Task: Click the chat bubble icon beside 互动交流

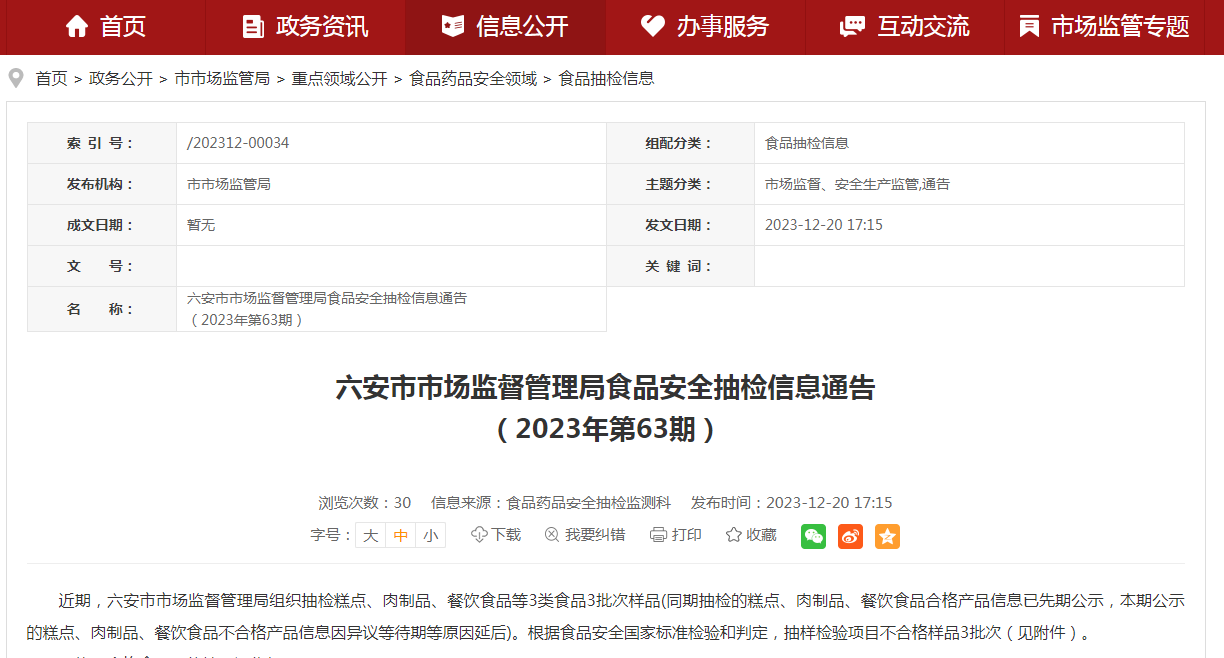Action: [853, 26]
